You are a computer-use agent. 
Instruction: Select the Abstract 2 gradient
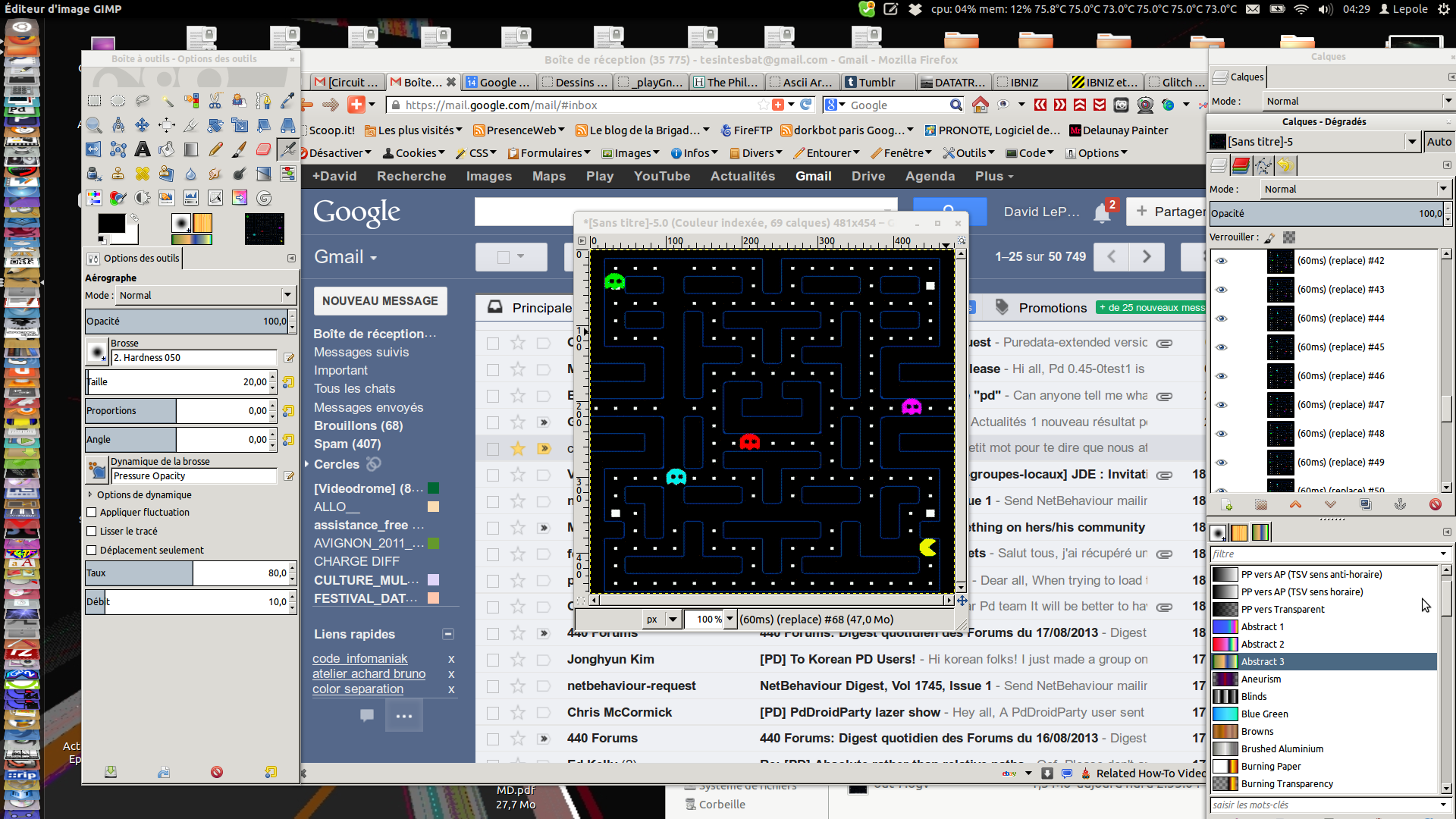pyautogui.click(x=1262, y=645)
